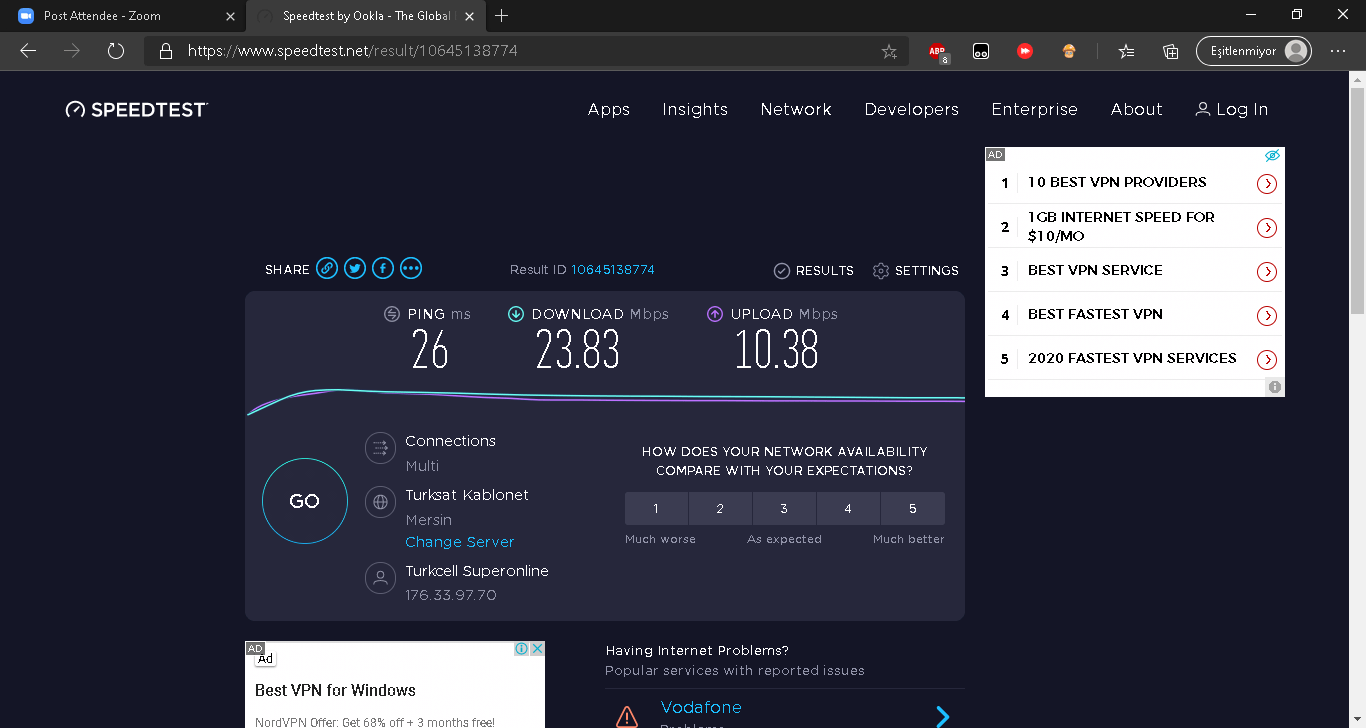Screen dimensions: 1366x728
Task: Click the info icon at the VPN ad's corner
Action: [1275, 387]
